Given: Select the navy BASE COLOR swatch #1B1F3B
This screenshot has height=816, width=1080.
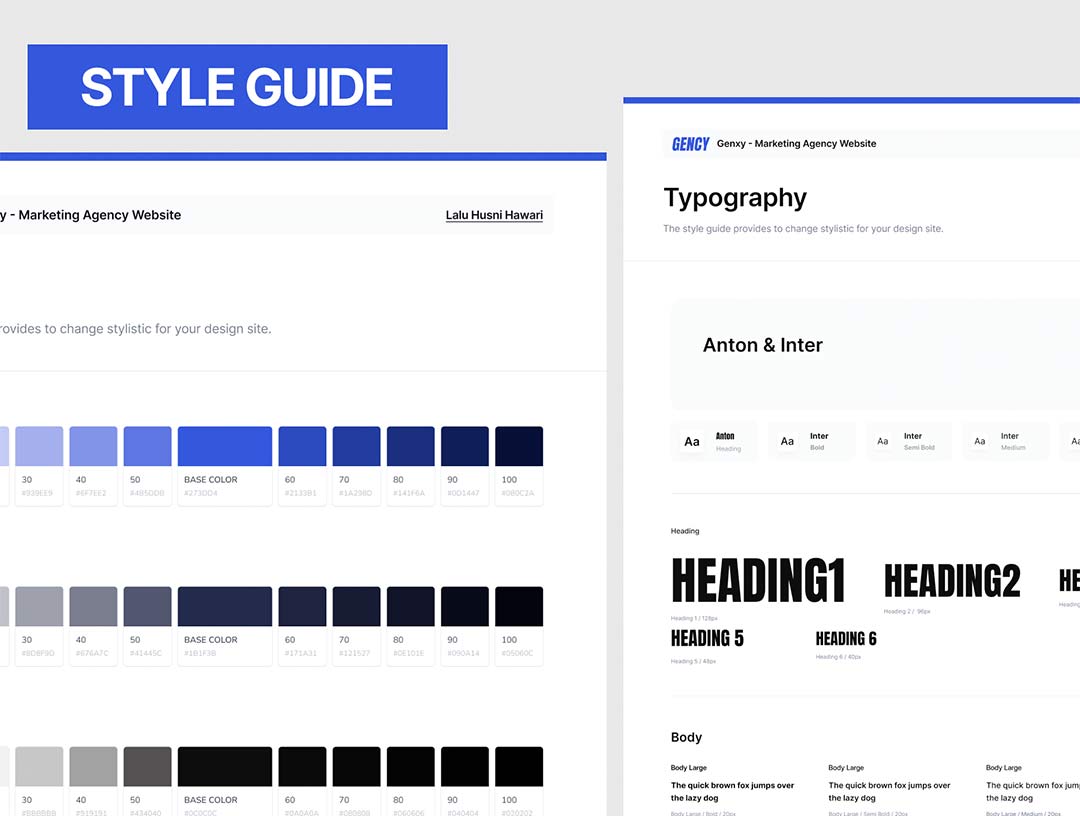Looking at the screenshot, I should 225,606.
